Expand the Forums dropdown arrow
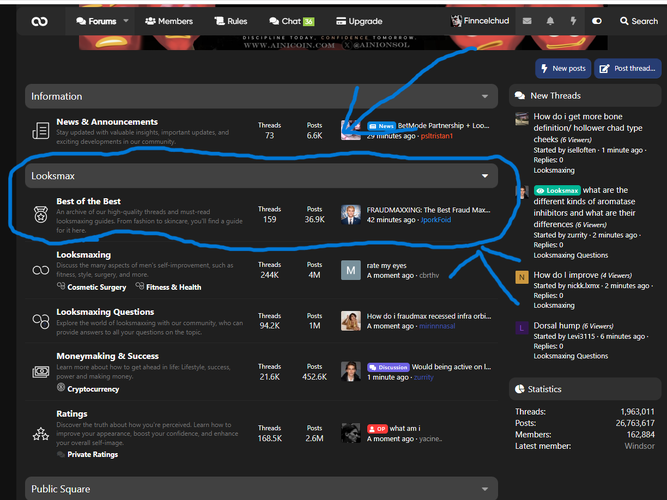Image resolution: width=667 pixels, height=500 pixels. tap(124, 21)
